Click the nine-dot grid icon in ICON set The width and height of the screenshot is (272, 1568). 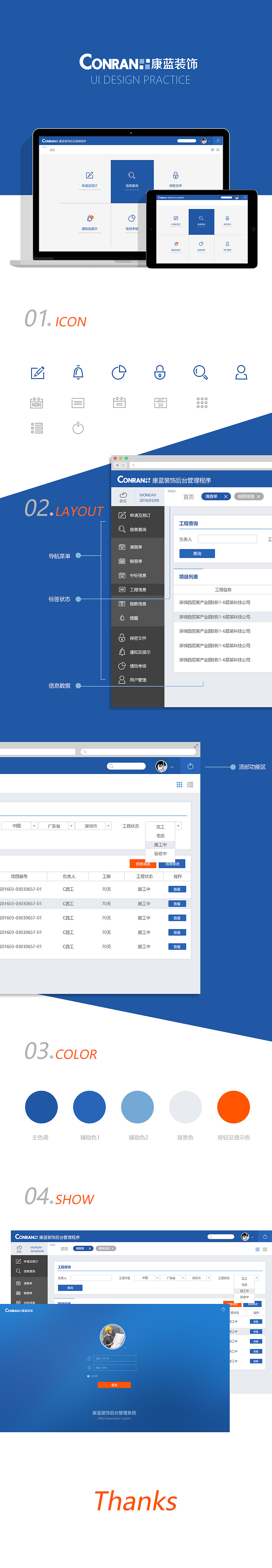202,402
